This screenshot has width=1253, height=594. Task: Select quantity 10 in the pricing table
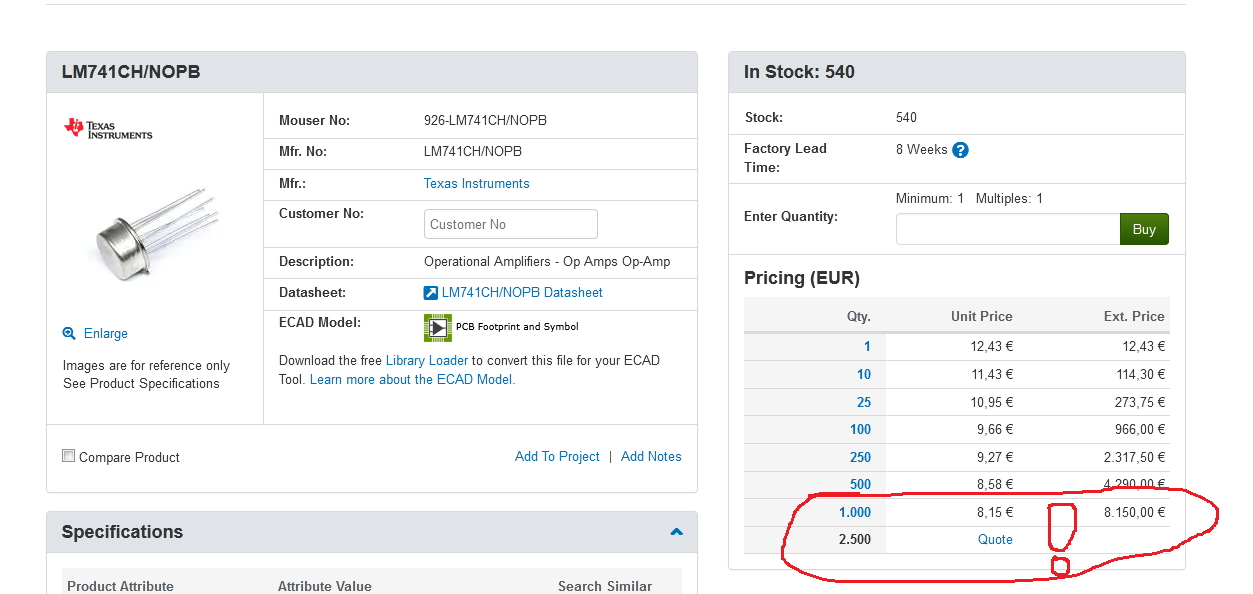click(x=864, y=375)
